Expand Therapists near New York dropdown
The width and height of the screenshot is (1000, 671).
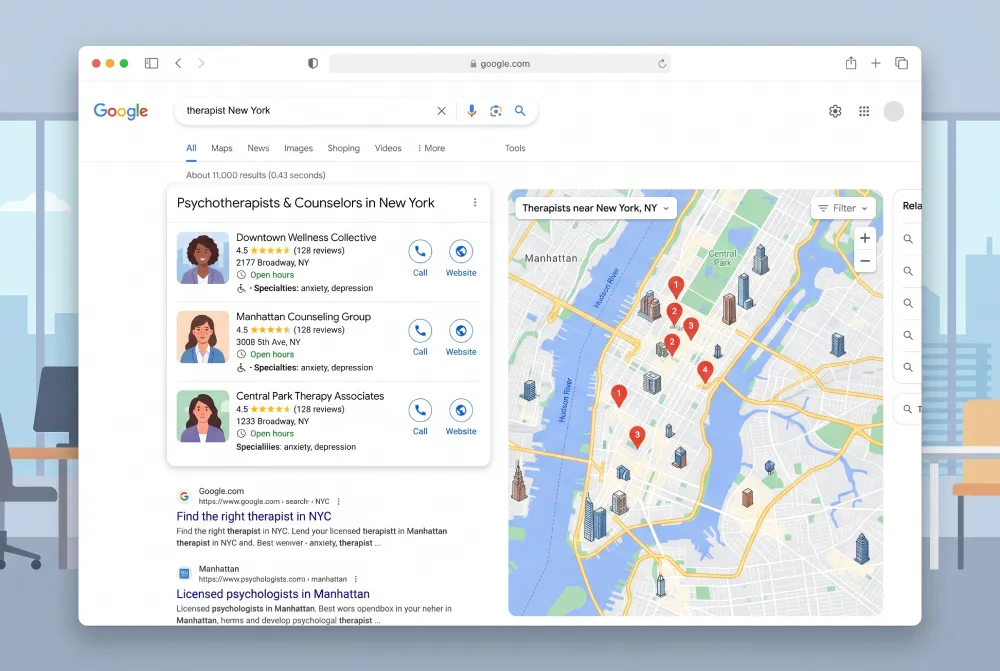(x=596, y=208)
